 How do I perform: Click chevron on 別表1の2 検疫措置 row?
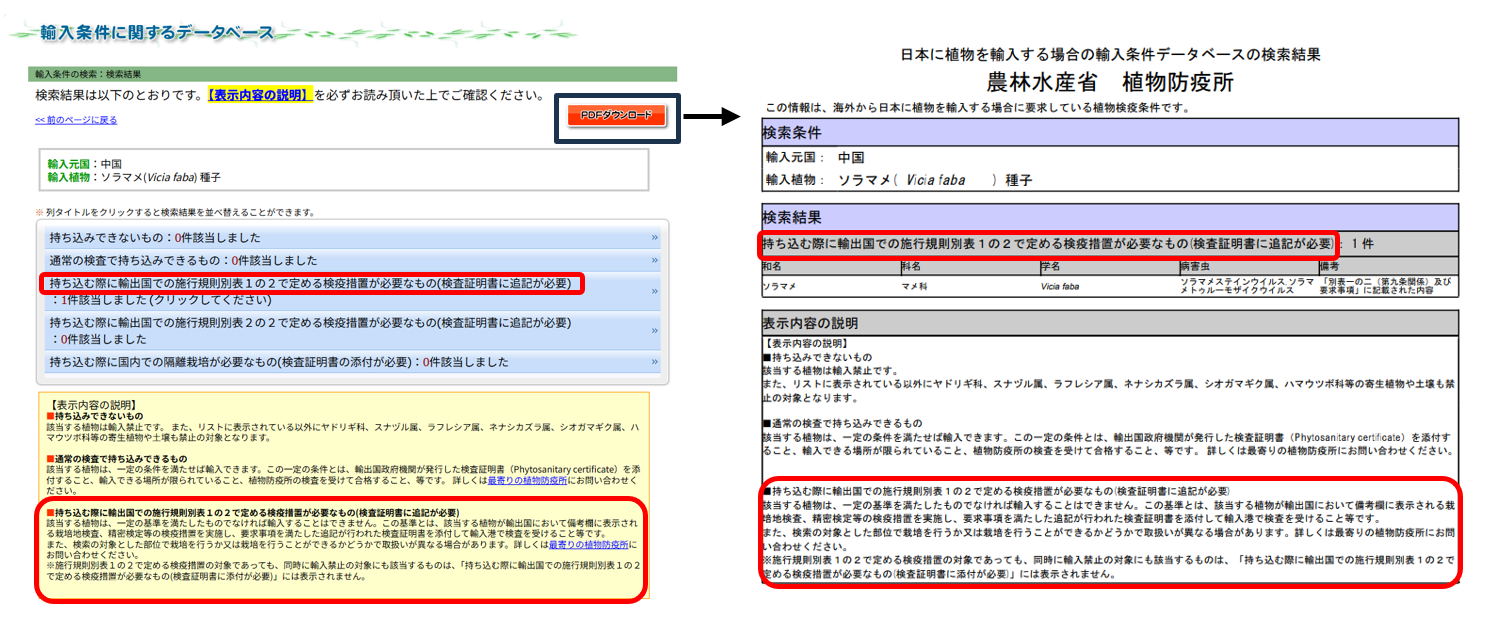click(654, 291)
